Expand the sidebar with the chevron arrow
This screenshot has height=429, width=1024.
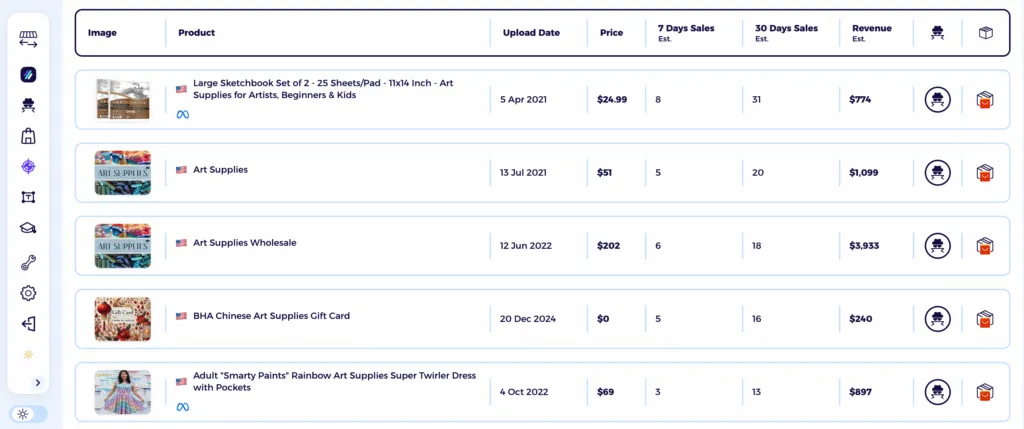click(37, 382)
